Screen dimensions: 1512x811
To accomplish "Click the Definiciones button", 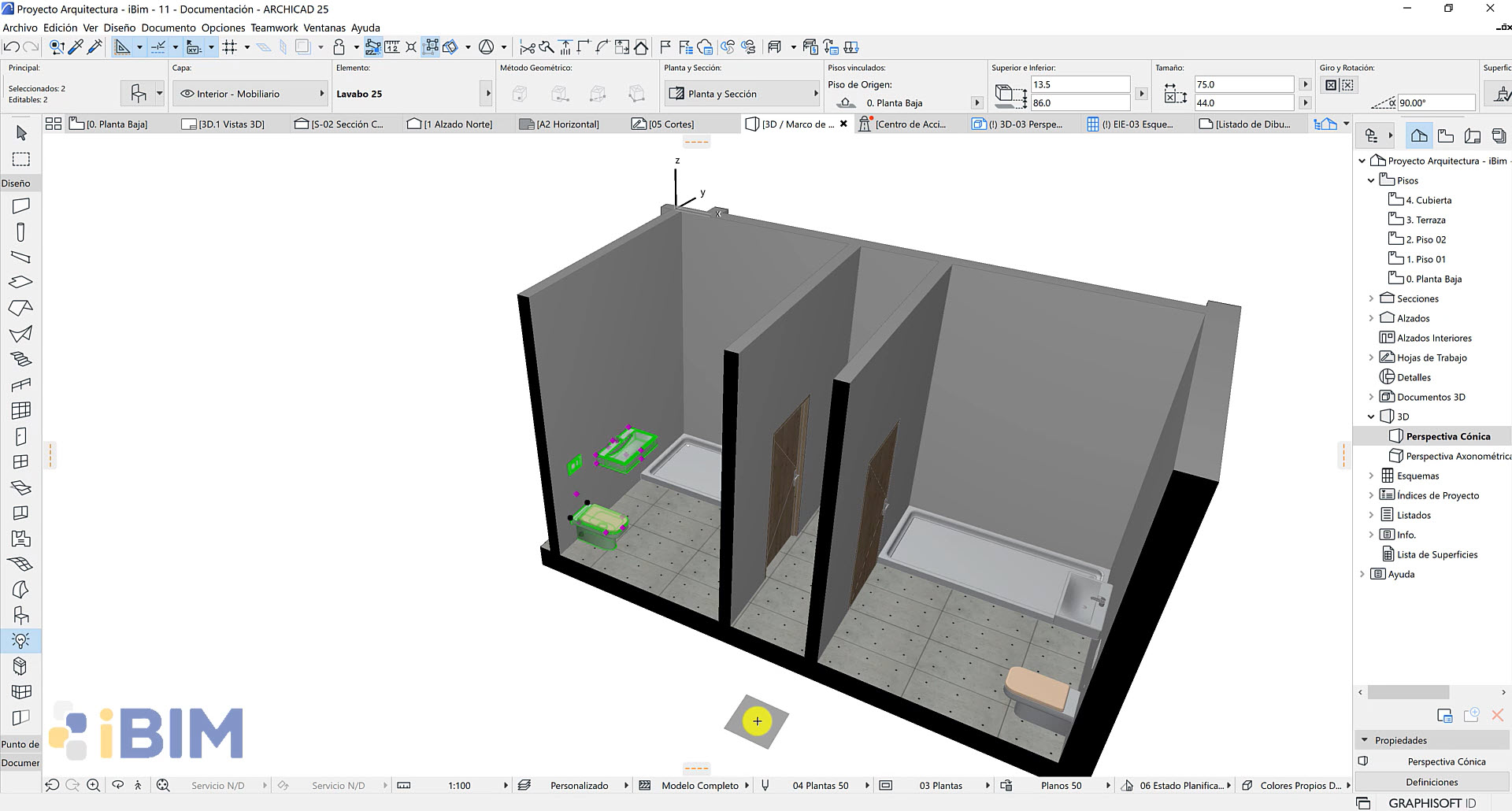I will click(1431, 781).
